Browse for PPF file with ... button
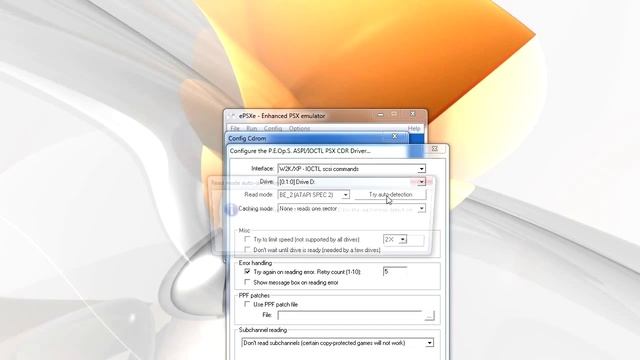This screenshot has width=640, height=360. click(x=429, y=316)
